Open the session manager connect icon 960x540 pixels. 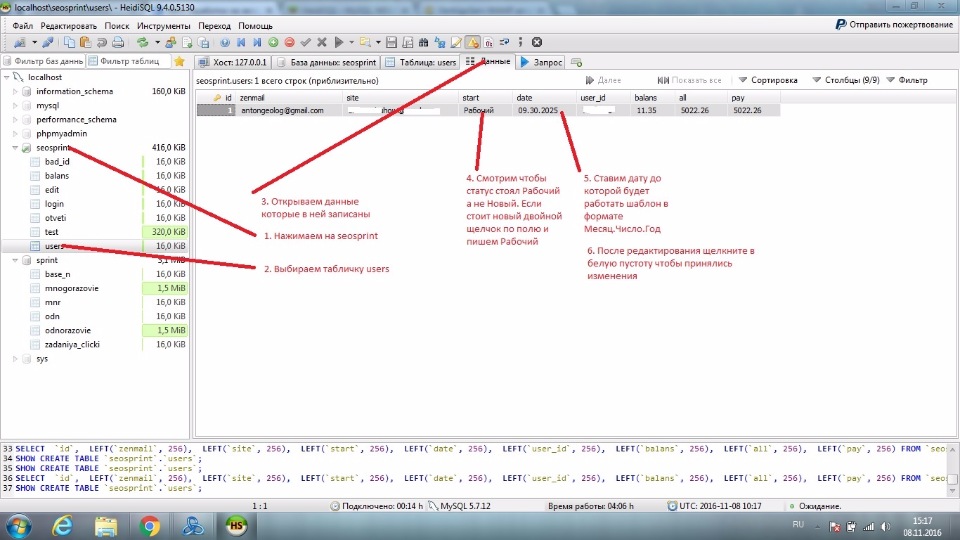pos(20,42)
